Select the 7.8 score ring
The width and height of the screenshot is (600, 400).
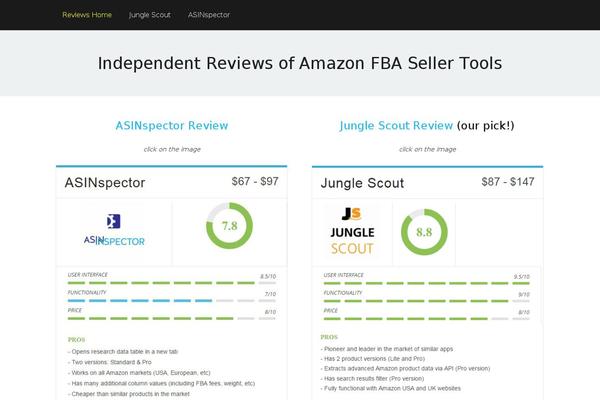tap(230, 226)
